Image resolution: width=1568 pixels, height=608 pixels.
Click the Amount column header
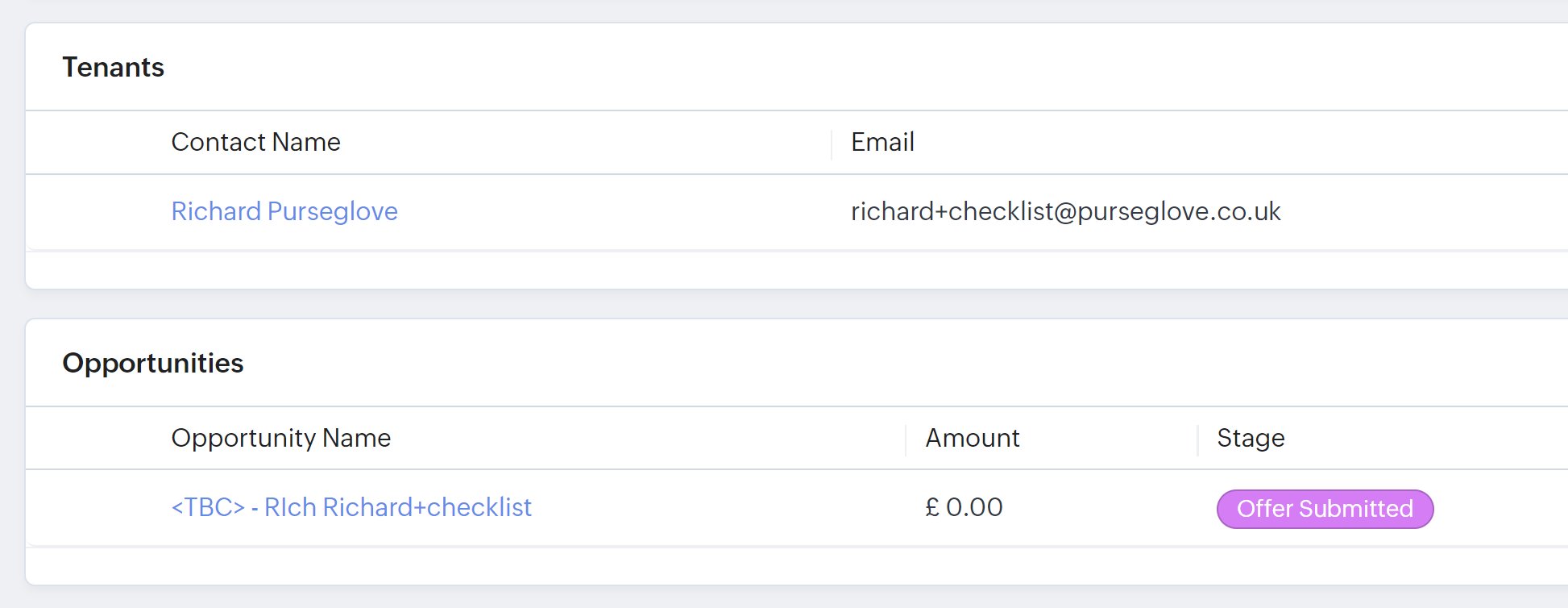click(x=972, y=438)
